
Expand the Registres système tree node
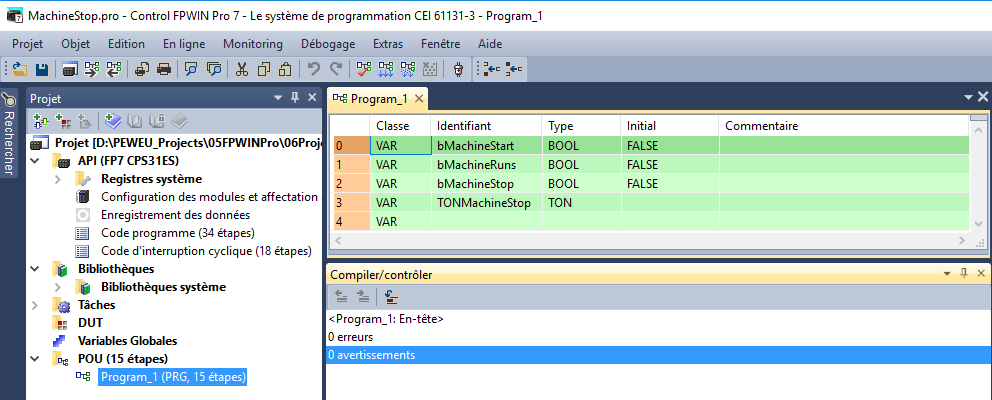tap(57, 179)
